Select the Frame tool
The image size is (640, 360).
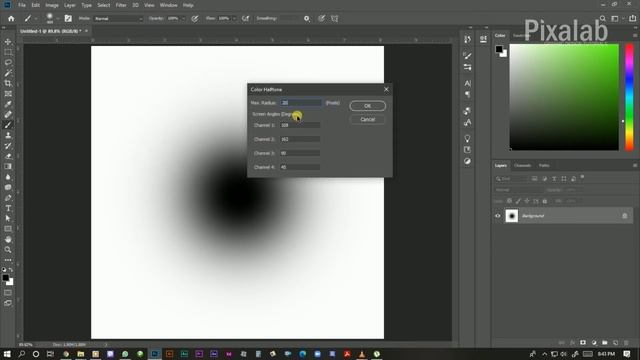(x=8, y=94)
